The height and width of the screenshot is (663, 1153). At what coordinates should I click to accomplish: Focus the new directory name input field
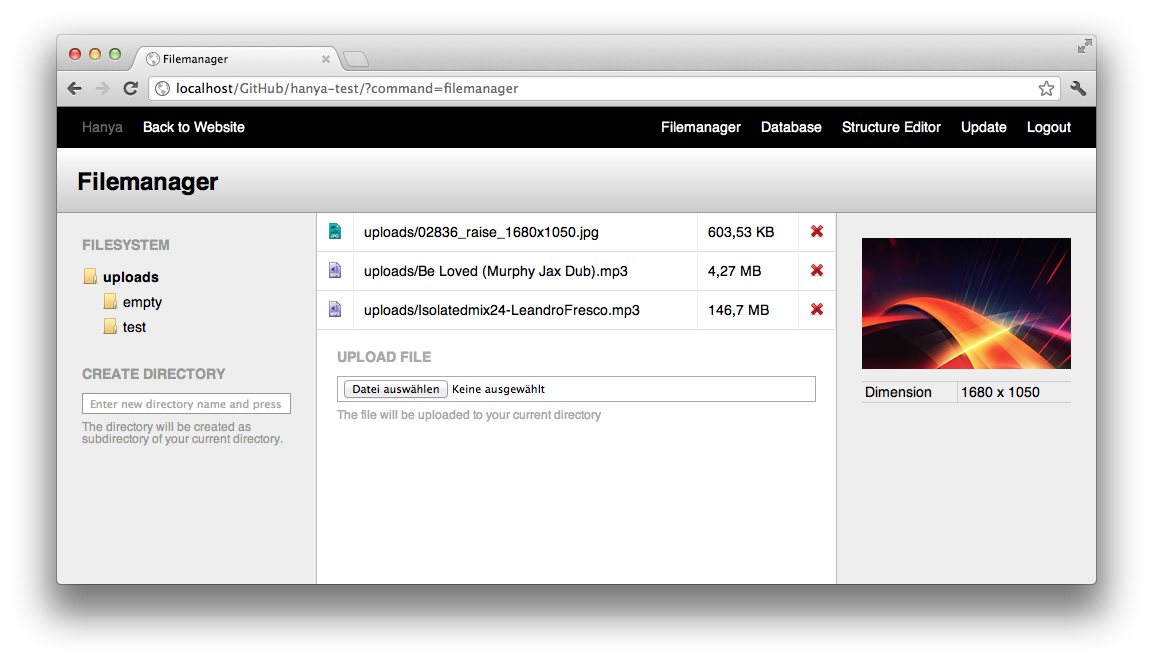tap(186, 403)
